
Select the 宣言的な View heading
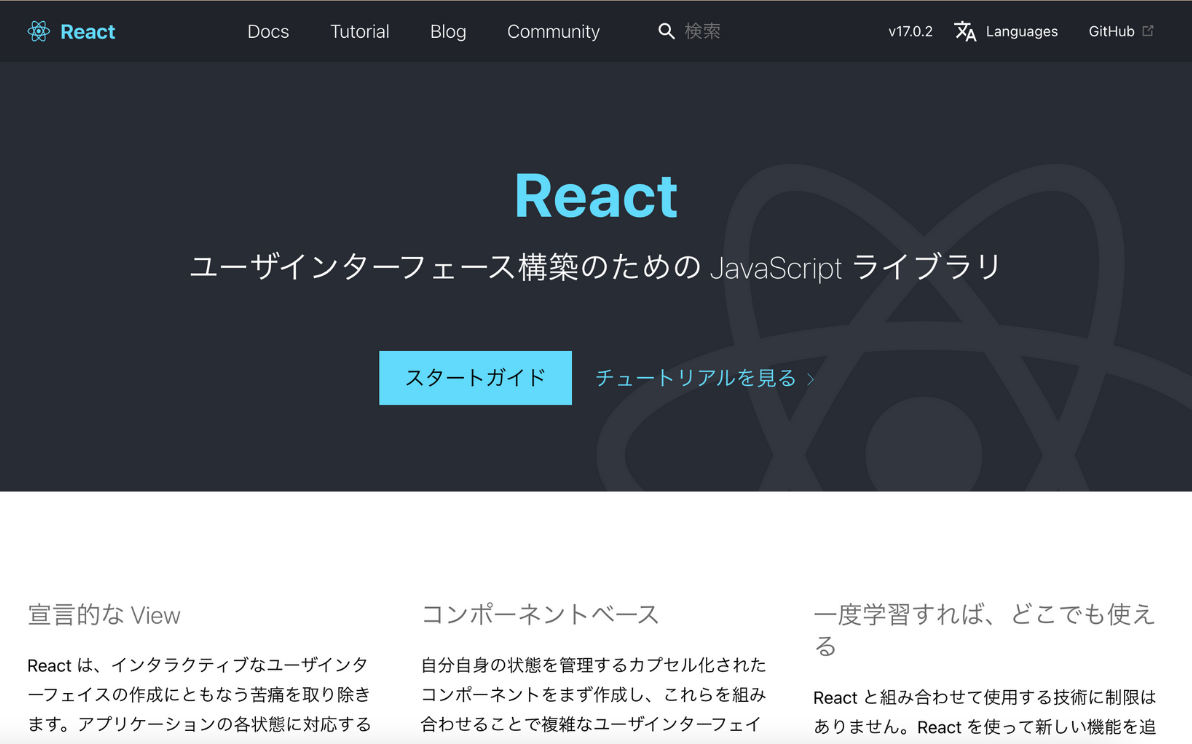(104, 615)
